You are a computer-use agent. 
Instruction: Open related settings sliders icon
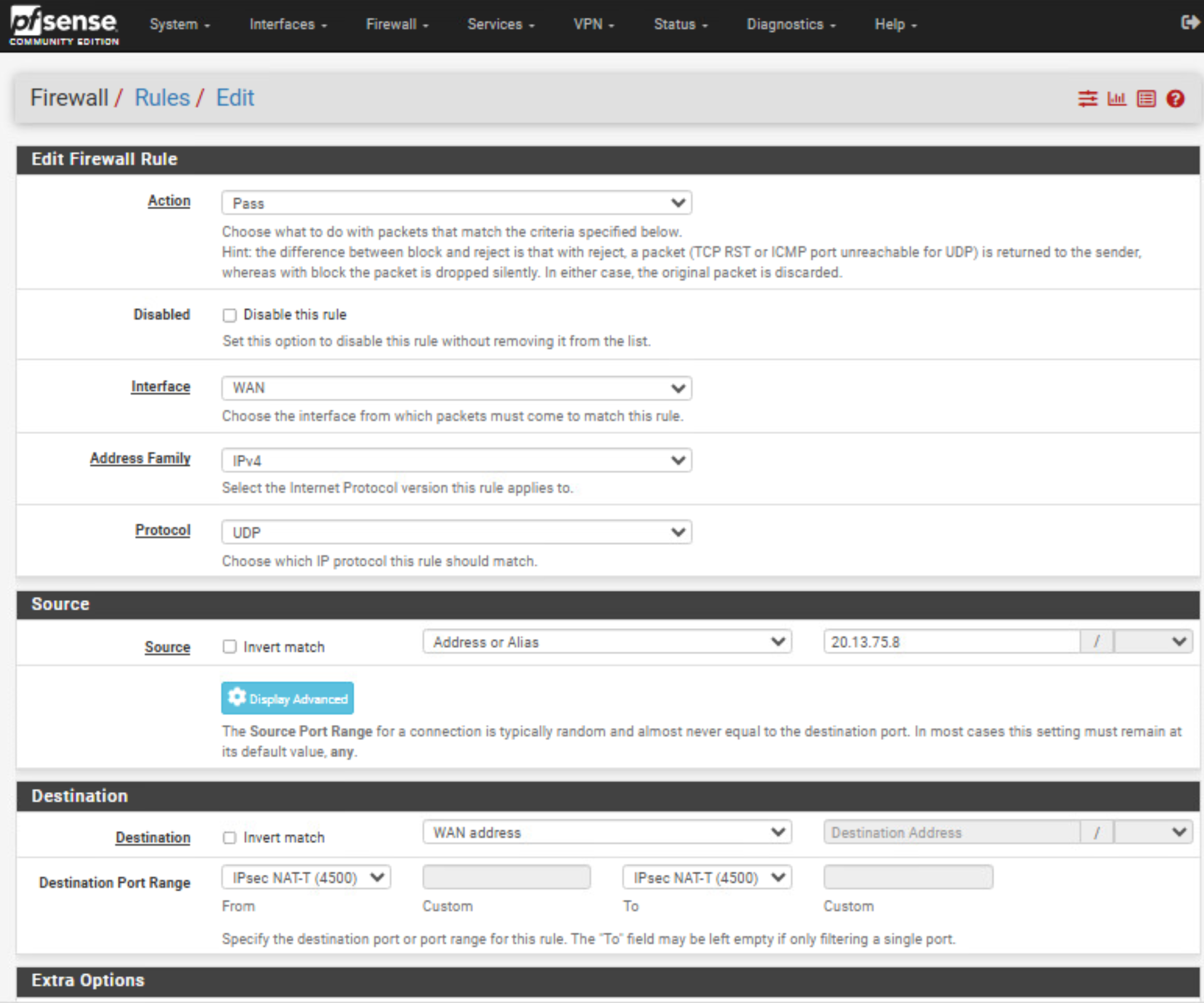1087,99
